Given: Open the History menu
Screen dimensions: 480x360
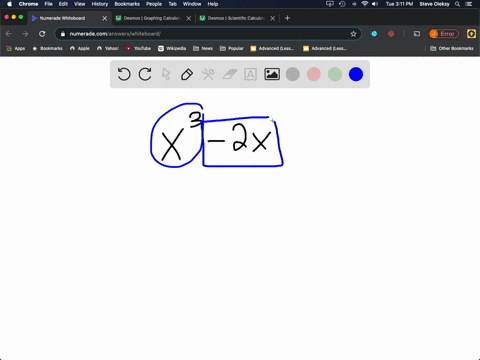Looking at the screenshot, I should (100, 4).
